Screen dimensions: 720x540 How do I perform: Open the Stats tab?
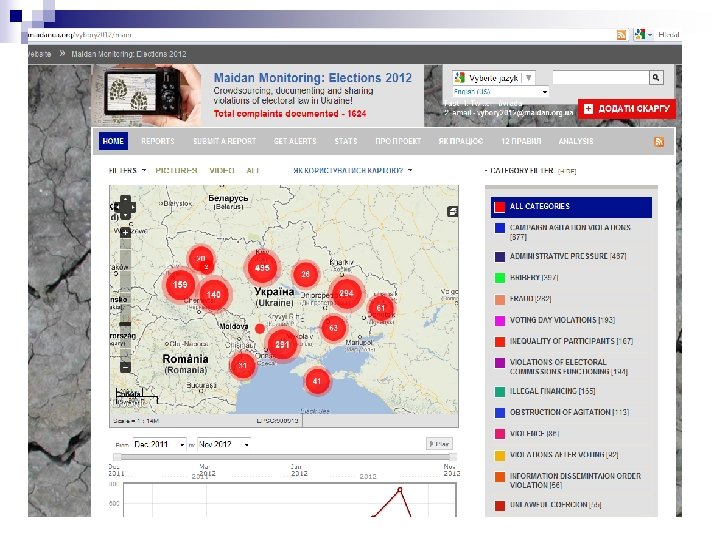tap(346, 141)
